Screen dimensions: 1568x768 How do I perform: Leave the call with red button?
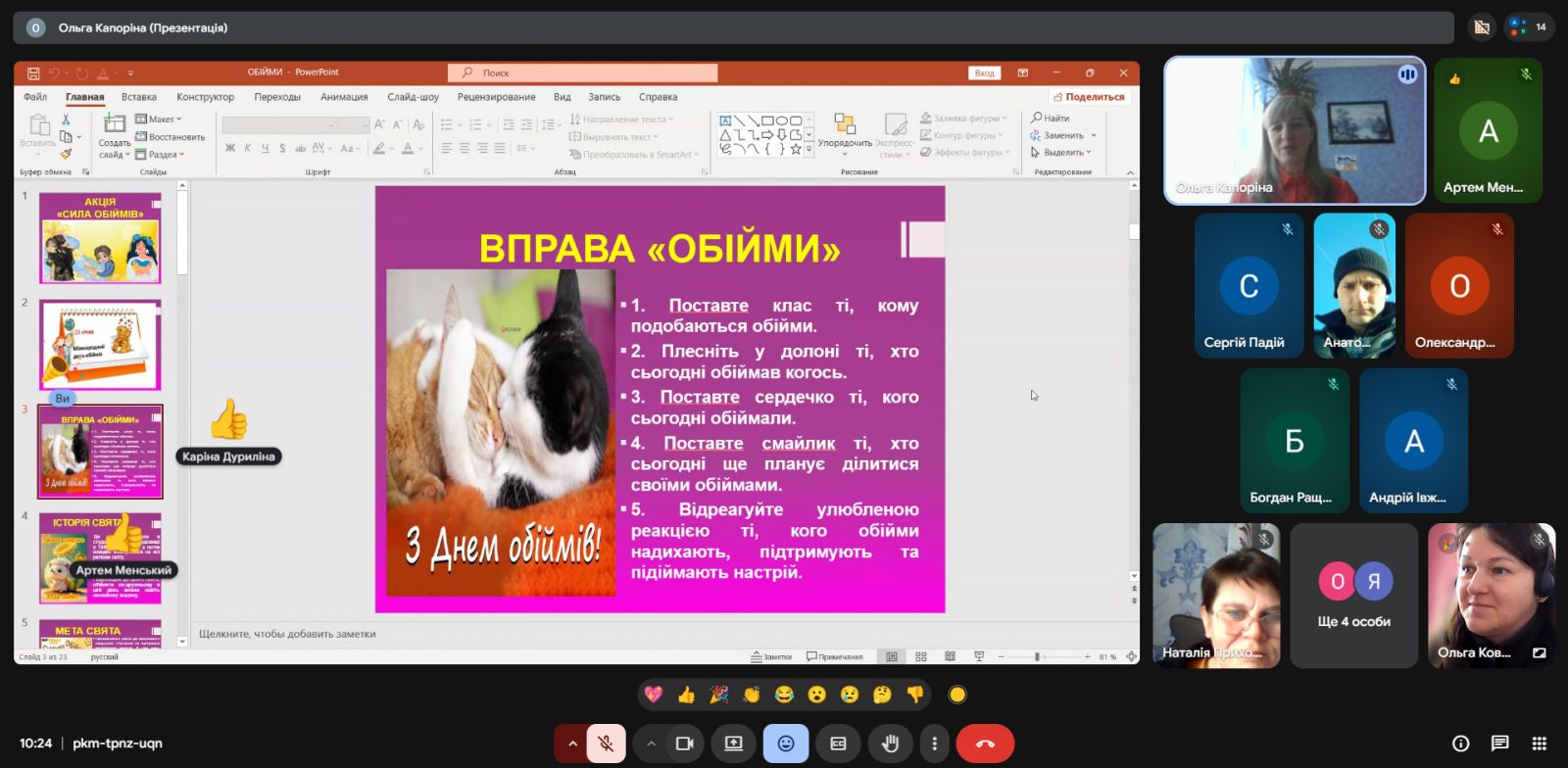pos(985,744)
